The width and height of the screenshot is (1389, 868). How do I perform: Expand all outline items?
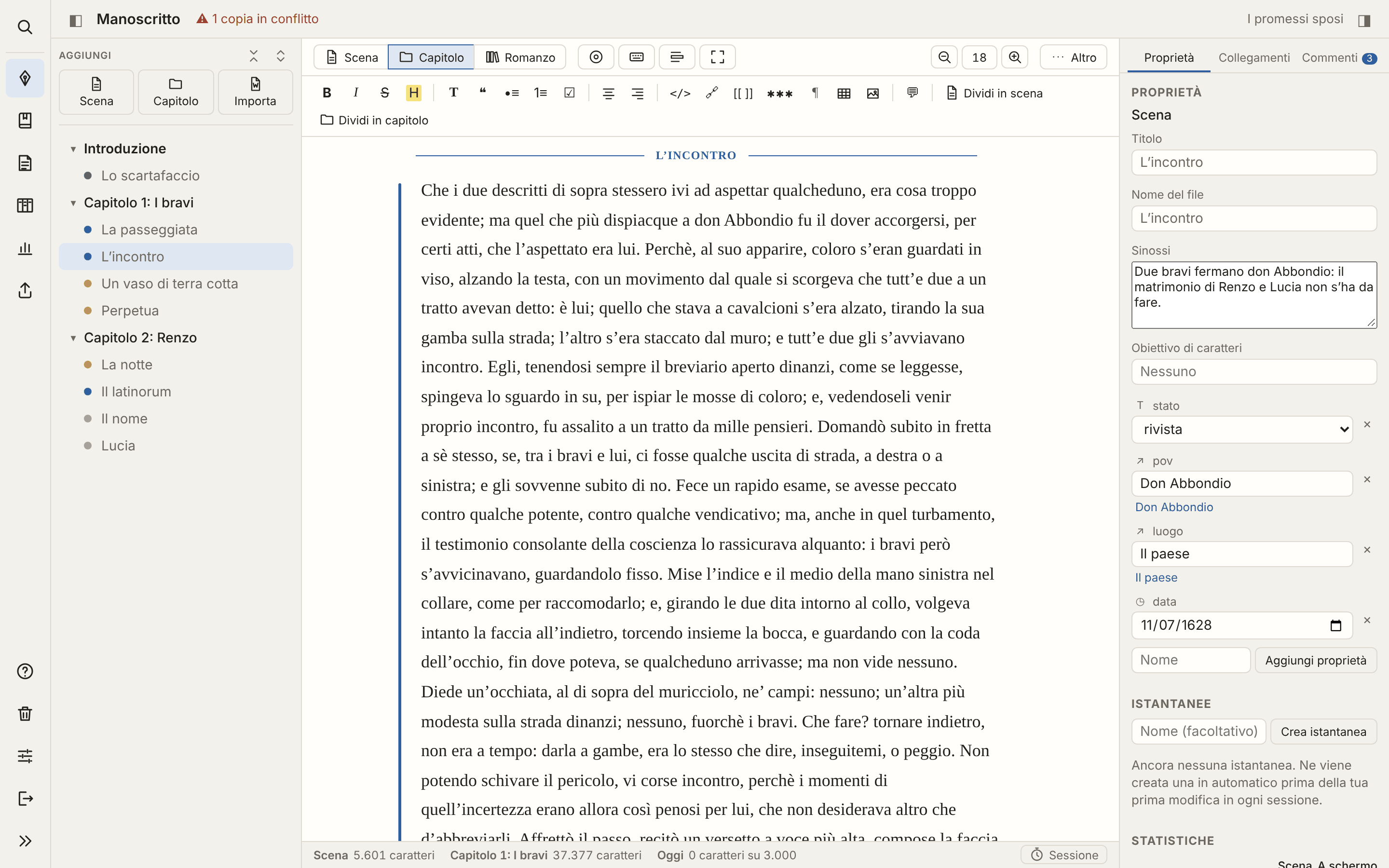coord(281,55)
